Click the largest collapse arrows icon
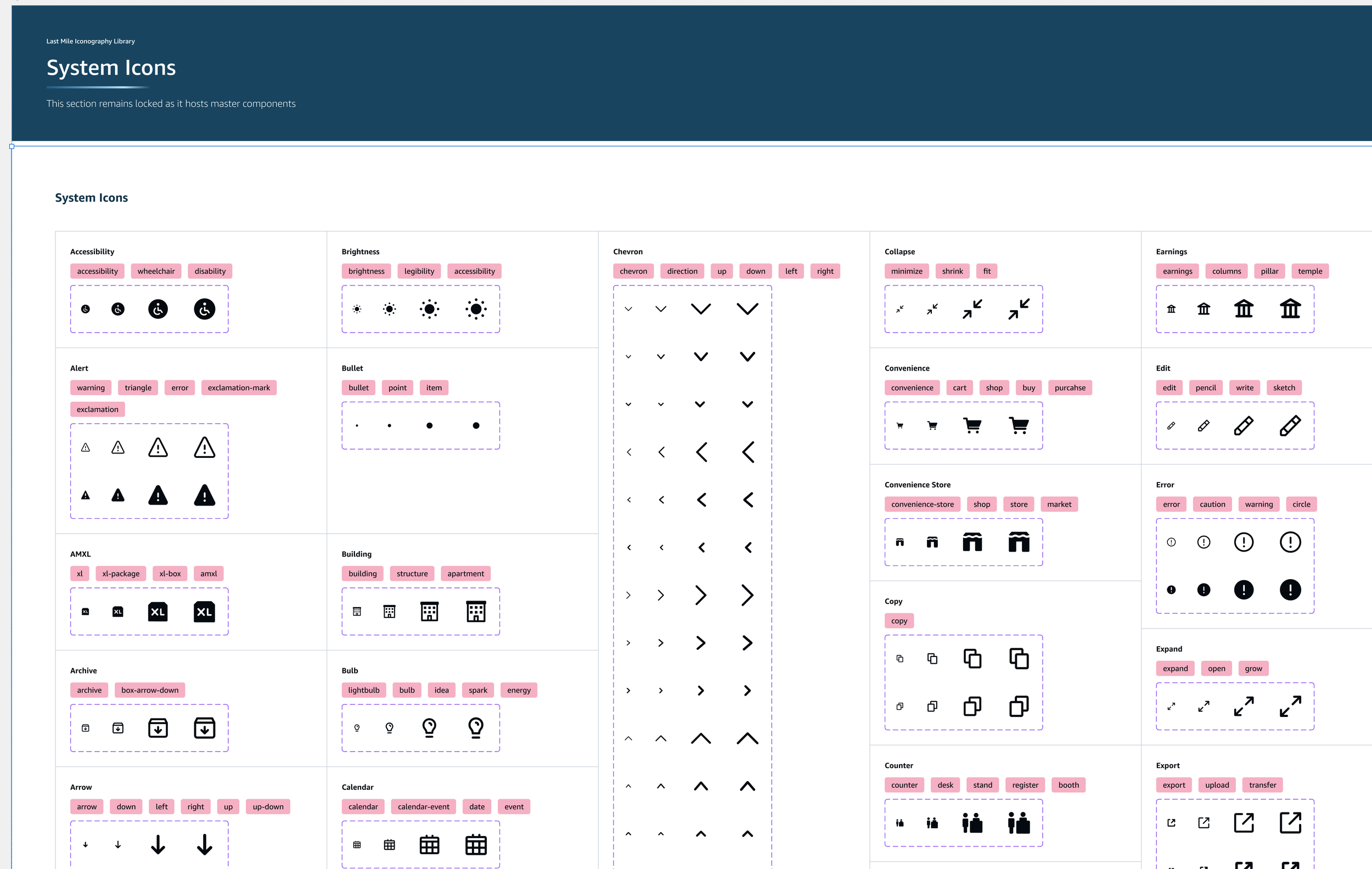Image resolution: width=1372 pixels, height=869 pixels. [1019, 309]
